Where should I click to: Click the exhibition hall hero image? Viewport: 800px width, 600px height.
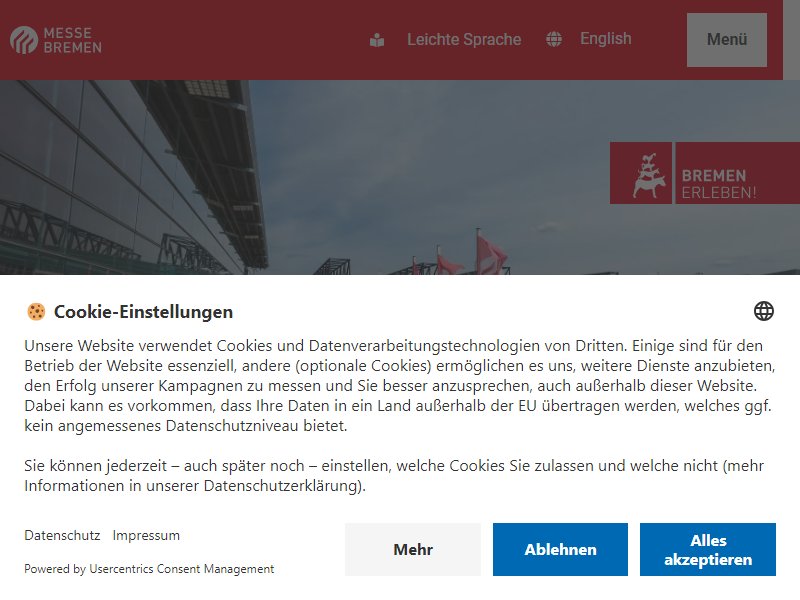[x=306, y=177]
